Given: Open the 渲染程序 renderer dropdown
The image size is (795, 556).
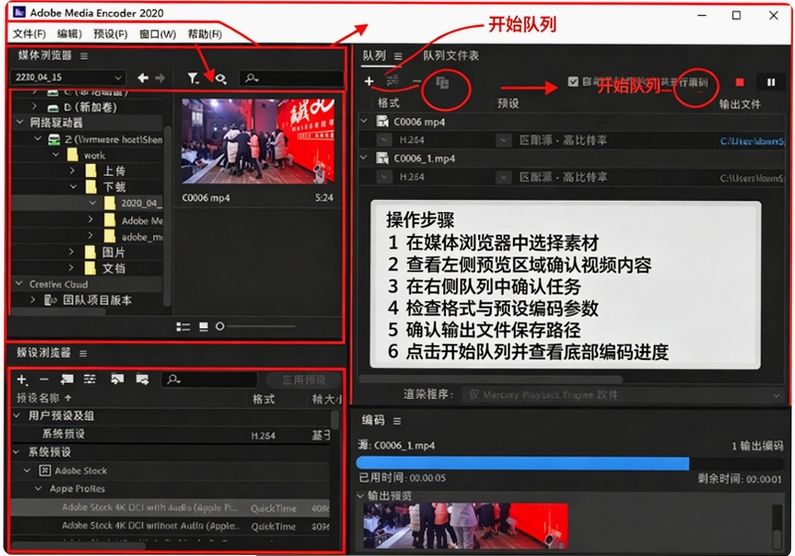Looking at the screenshot, I should click(x=623, y=395).
